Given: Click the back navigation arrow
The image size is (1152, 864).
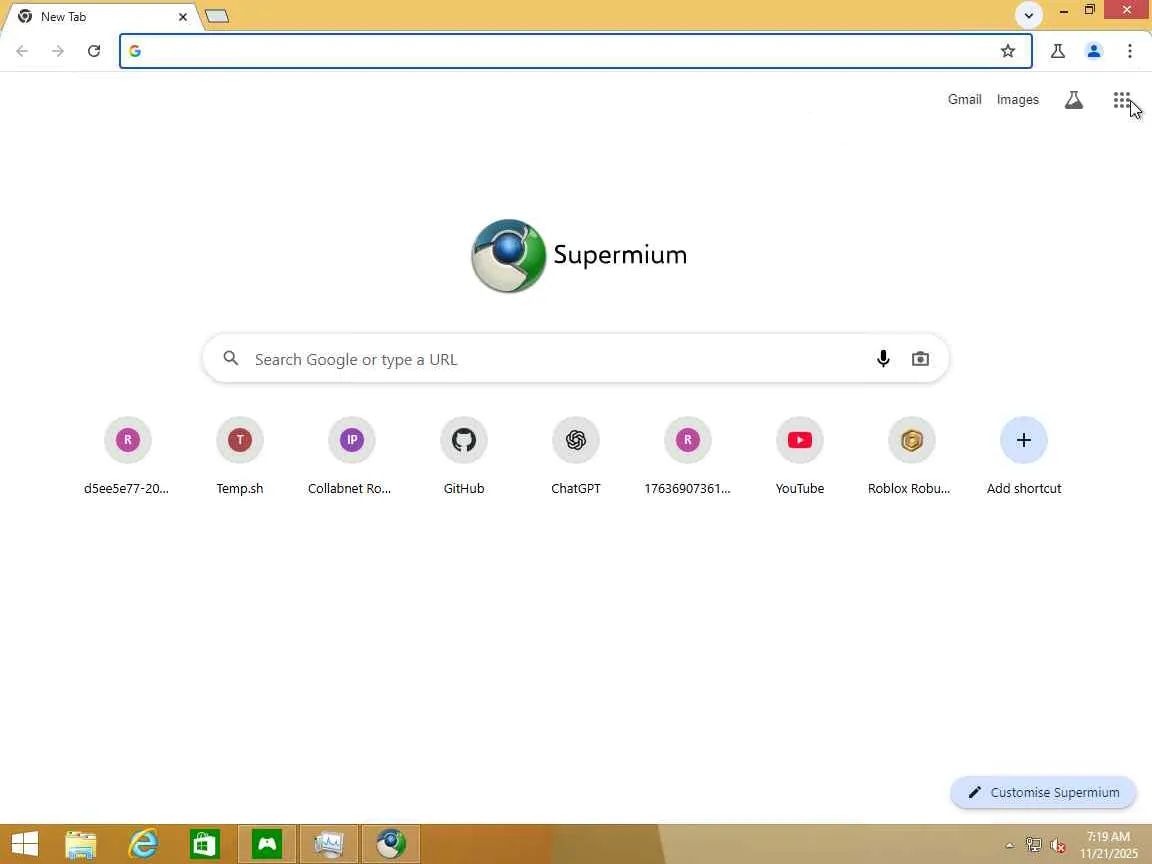Looking at the screenshot, I should (x=22, y=51).
